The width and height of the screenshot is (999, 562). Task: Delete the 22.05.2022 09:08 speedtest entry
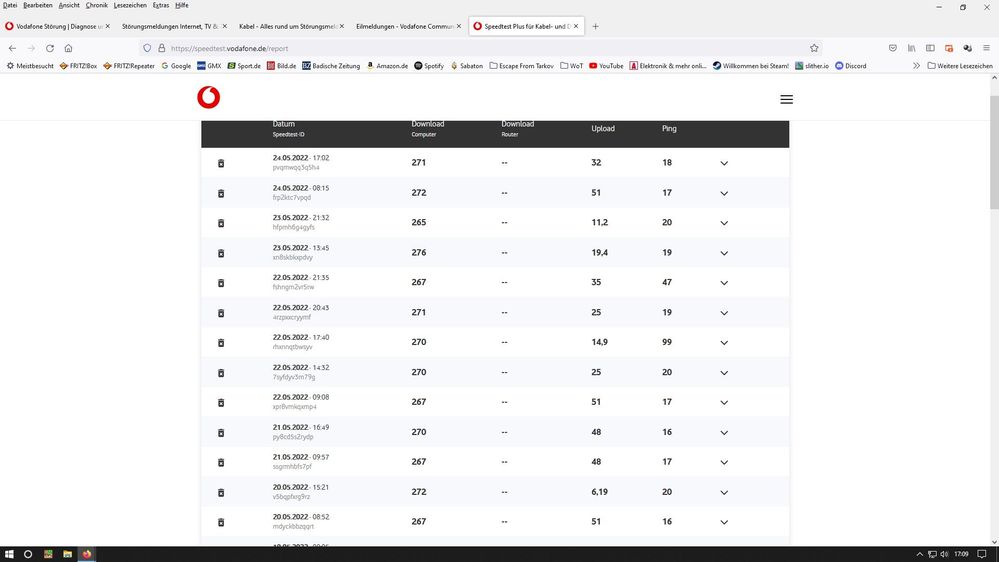(x=221, y=403)
